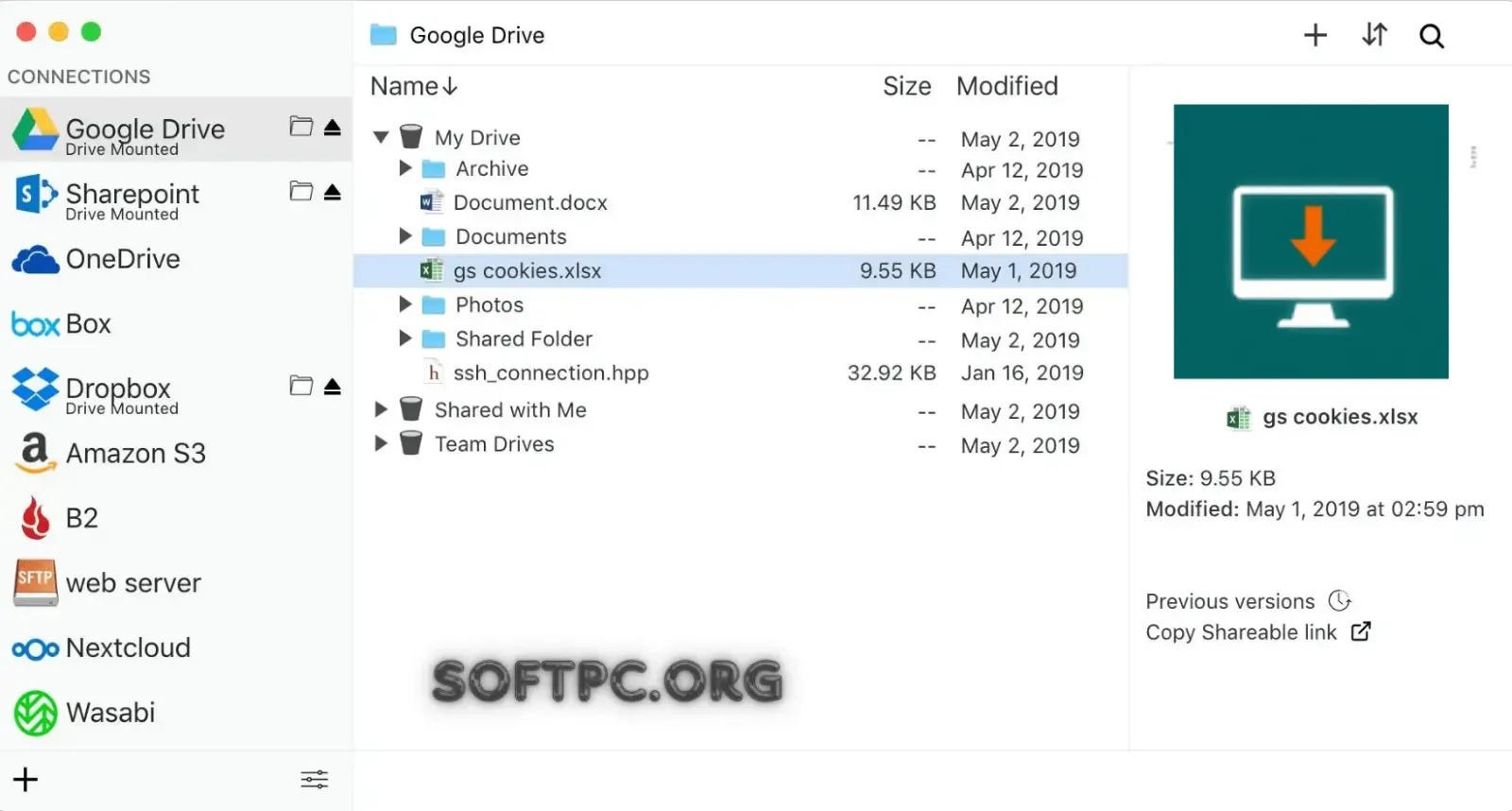Expand the Team Drives node
Viewport: 1512px width, 811px height.
[x=381, y=443]
